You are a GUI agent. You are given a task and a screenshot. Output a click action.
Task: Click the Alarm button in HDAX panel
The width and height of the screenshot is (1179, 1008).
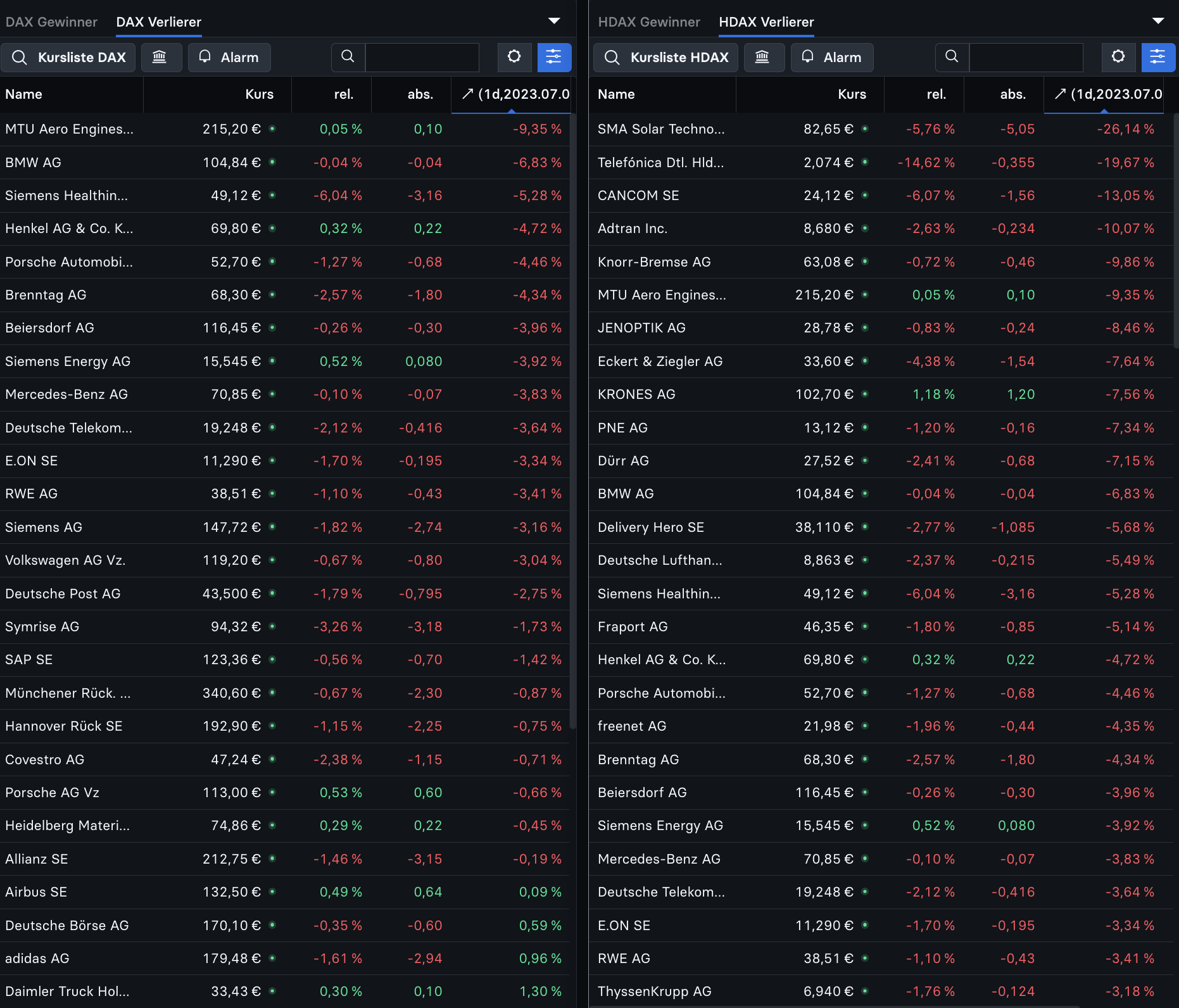(832, 58)
